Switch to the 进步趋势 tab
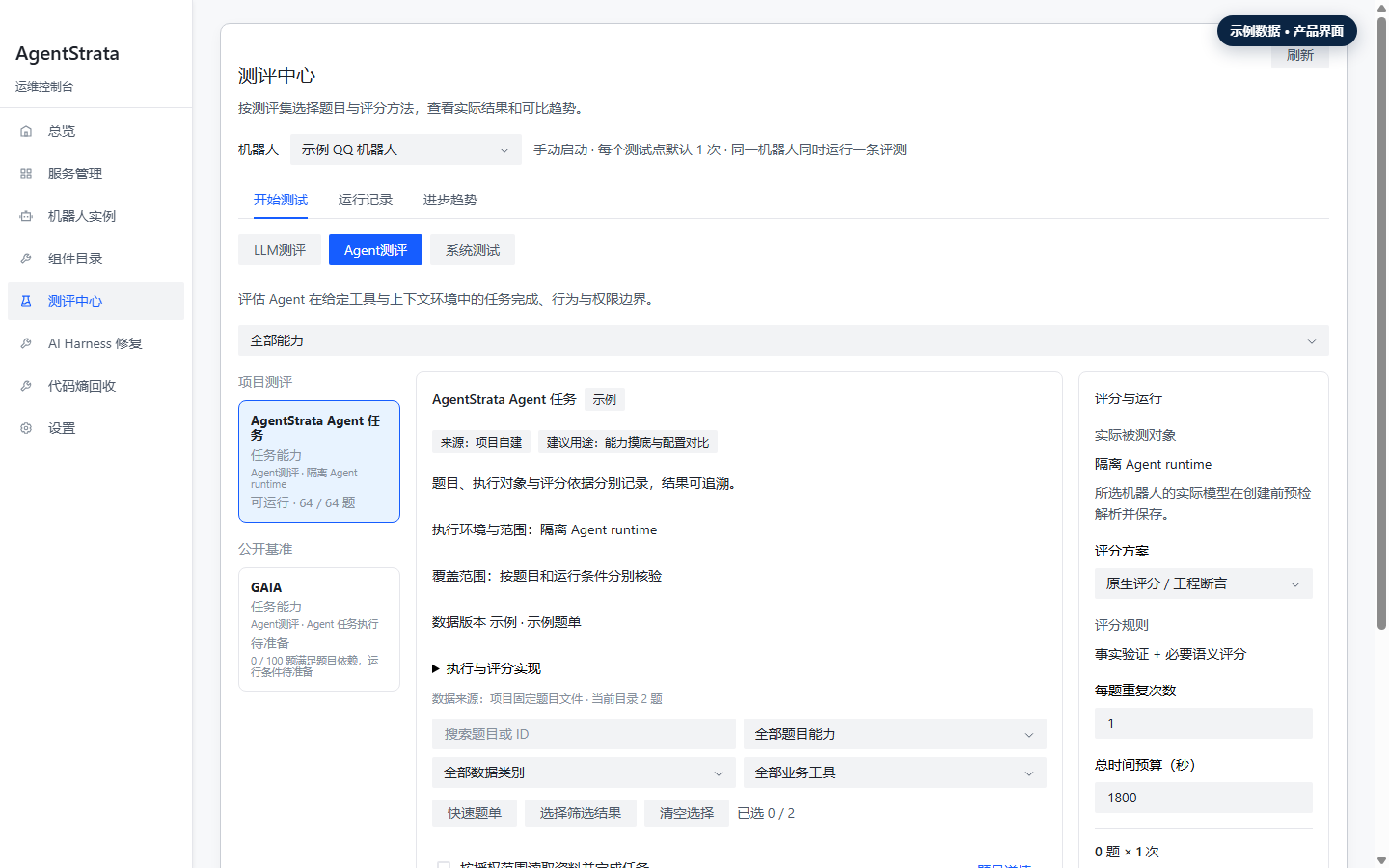 coord(450,200)
